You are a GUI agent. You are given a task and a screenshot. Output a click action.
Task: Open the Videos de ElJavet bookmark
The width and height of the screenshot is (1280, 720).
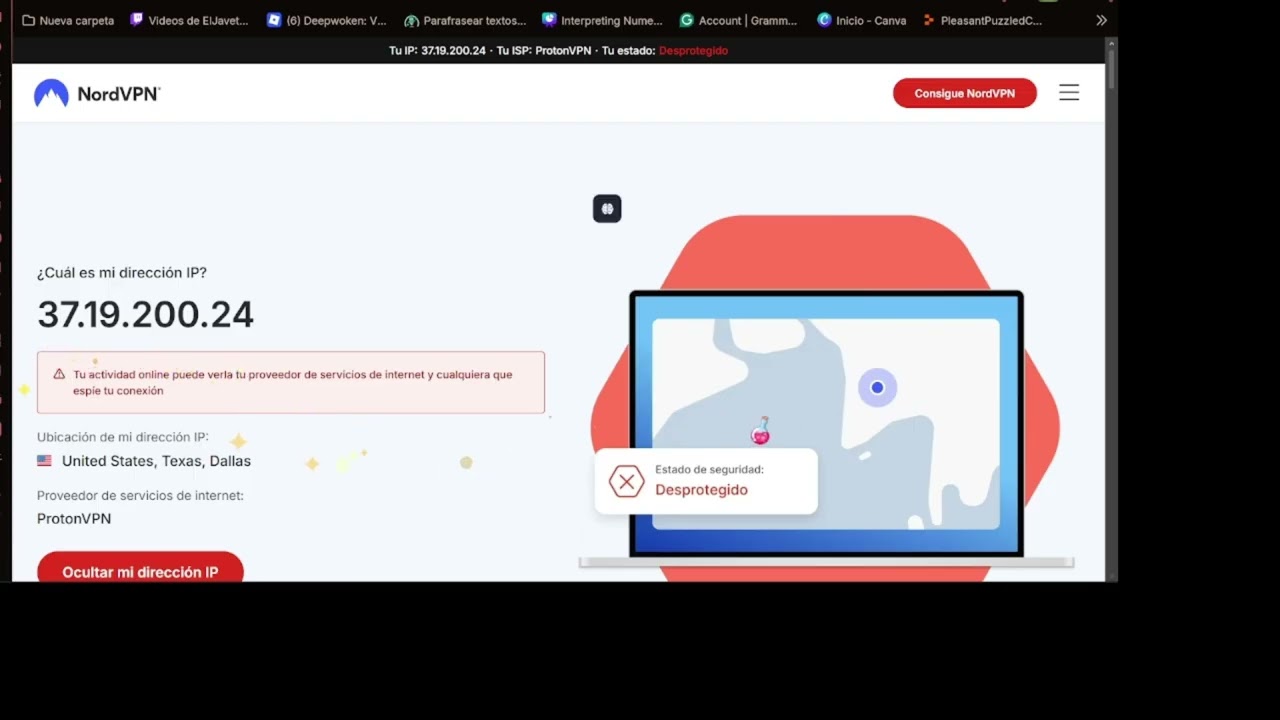point(189,20)
